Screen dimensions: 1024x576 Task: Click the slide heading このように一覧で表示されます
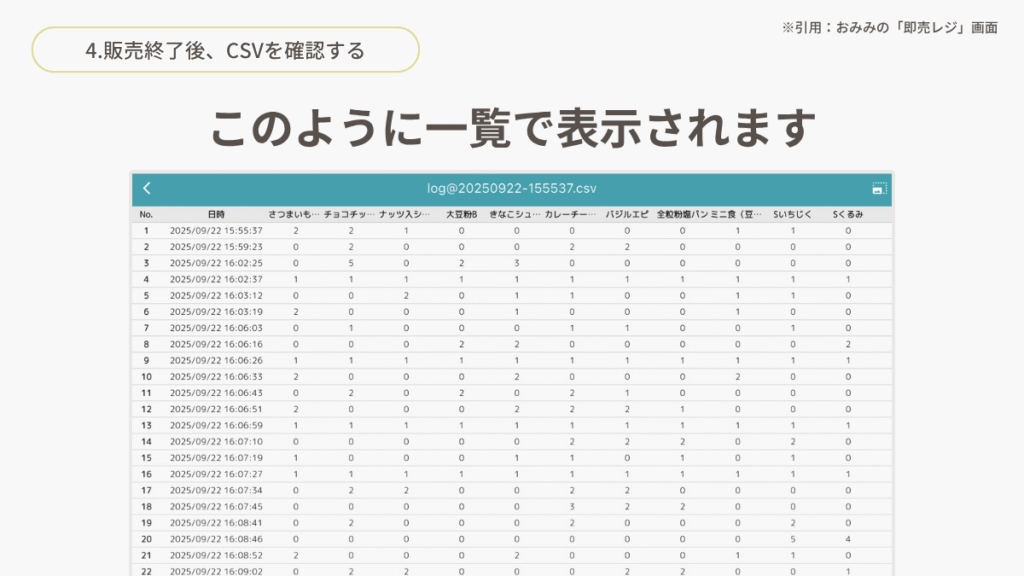(x=512, y=126)
